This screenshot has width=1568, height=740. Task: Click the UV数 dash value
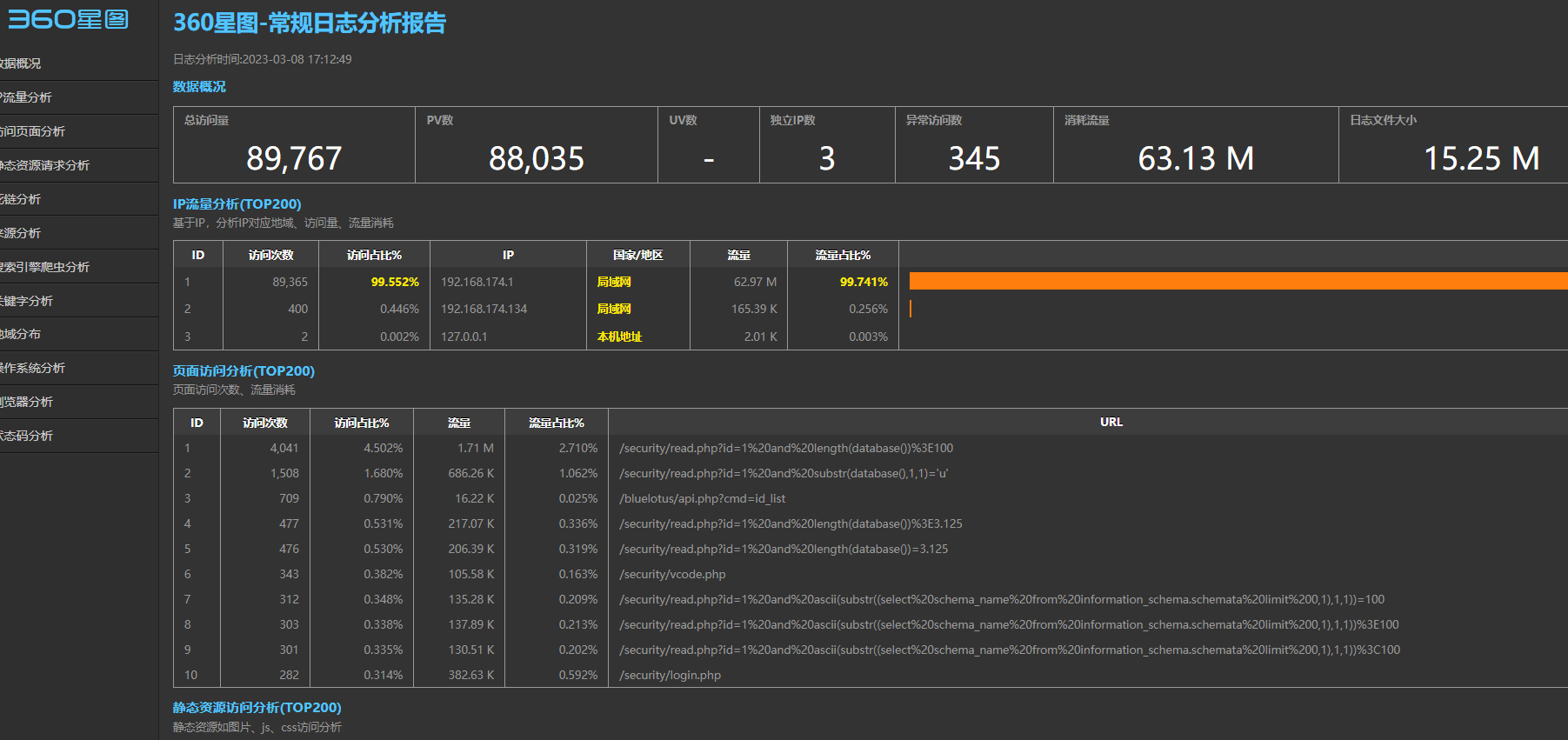click(709, 160)
